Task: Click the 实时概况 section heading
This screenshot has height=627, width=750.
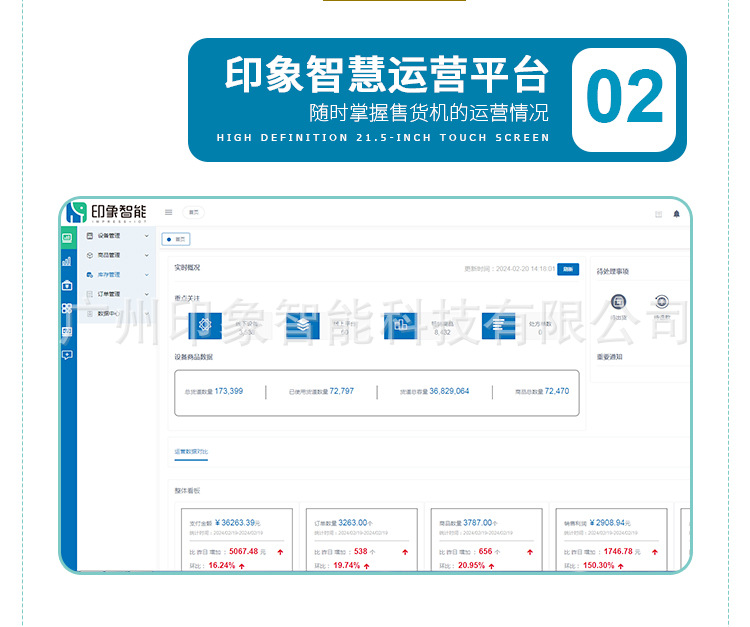Action: pyautogui.click(x=187, y=268)
